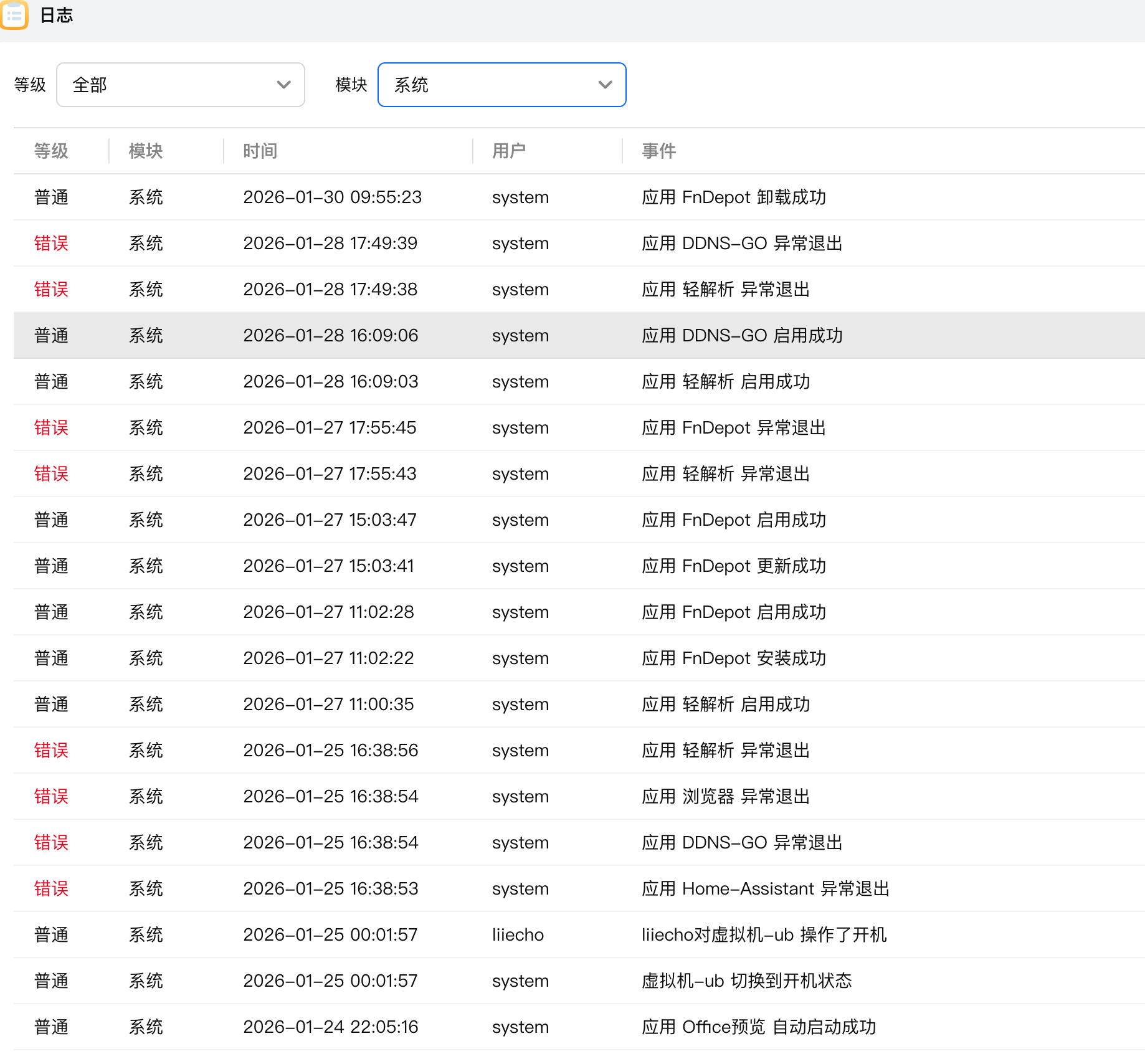Click the chevron arrow in the 全部 dropdown
Screen dimensions: 1145x1064
[x=284, y=85]
